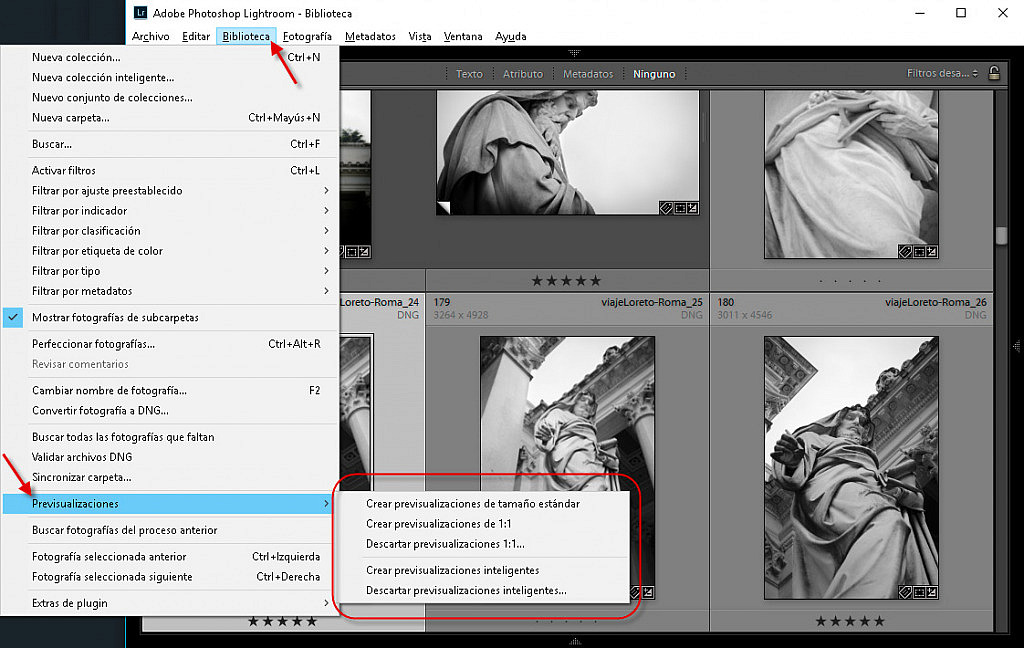1024x648 pixels.
Task: Click the adjustments badge on the bottom-right thumbnail
Action: 932,592
